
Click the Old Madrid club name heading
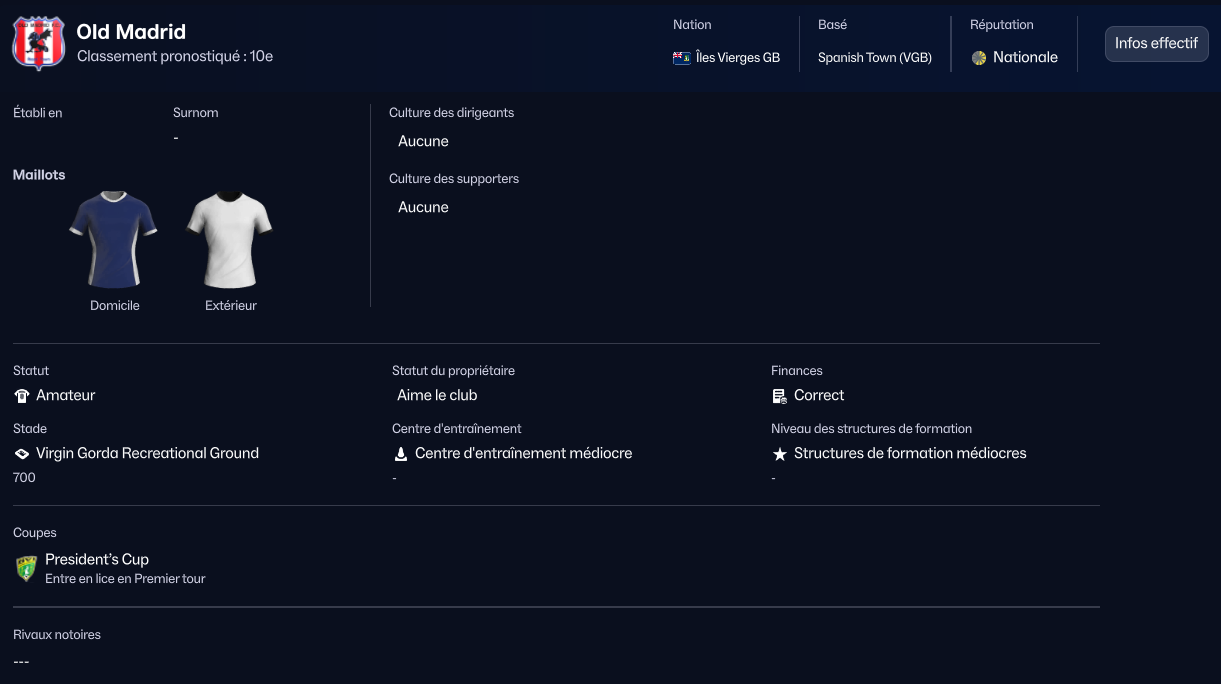131,32
